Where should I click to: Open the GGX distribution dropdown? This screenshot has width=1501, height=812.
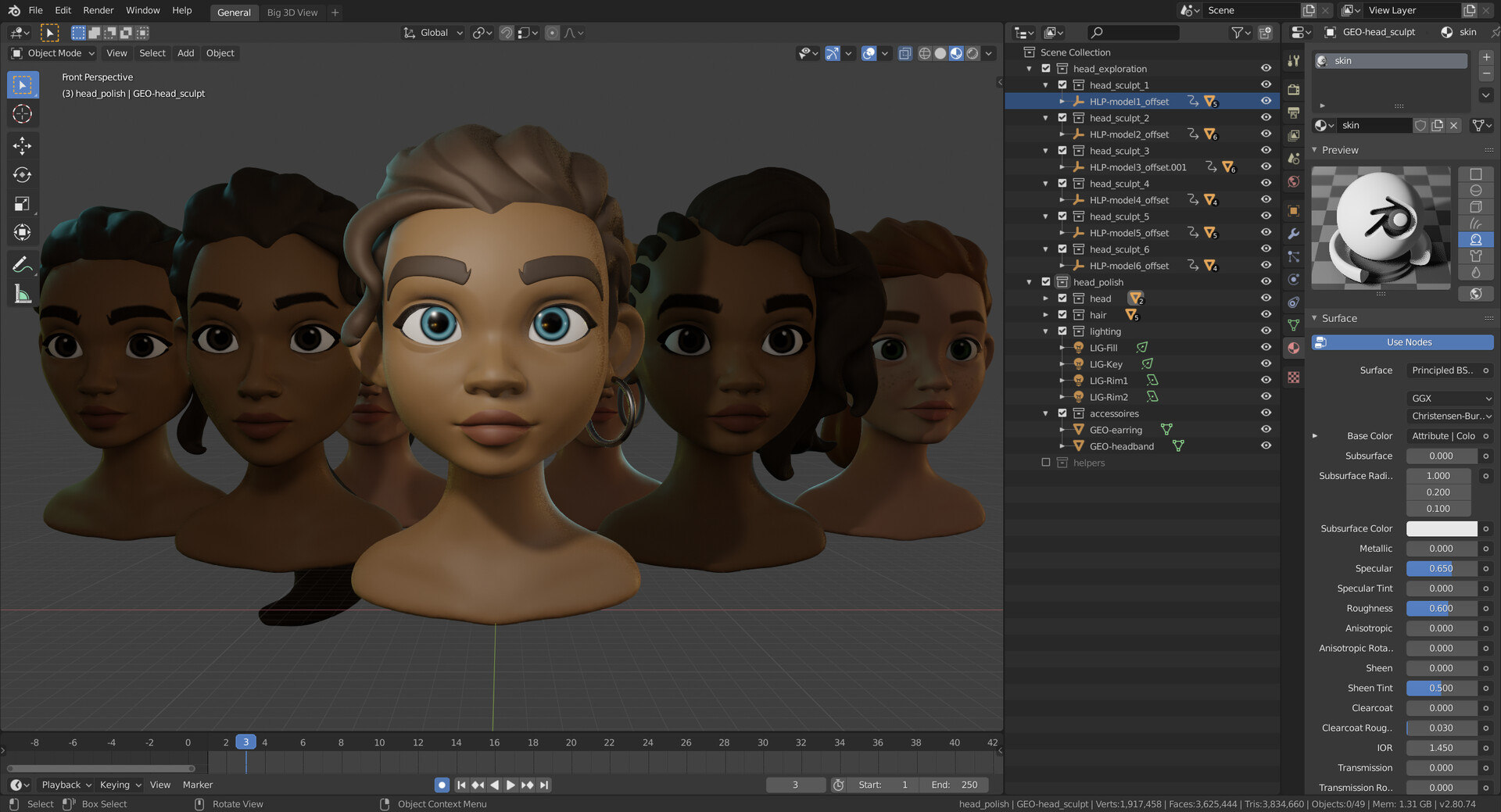click(x=1450, y=399)
